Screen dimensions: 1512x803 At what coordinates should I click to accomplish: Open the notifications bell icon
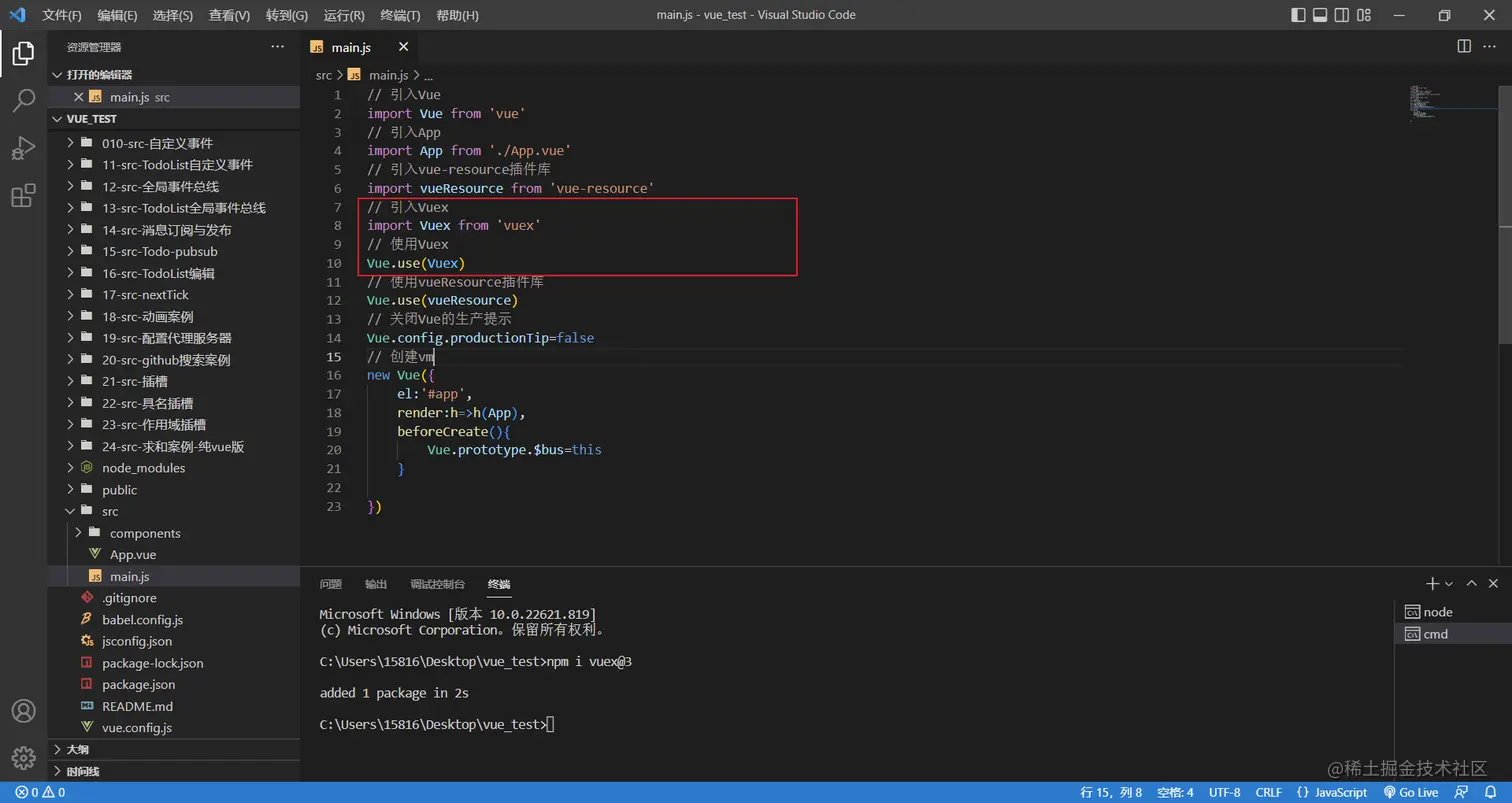coord(1490,792)
